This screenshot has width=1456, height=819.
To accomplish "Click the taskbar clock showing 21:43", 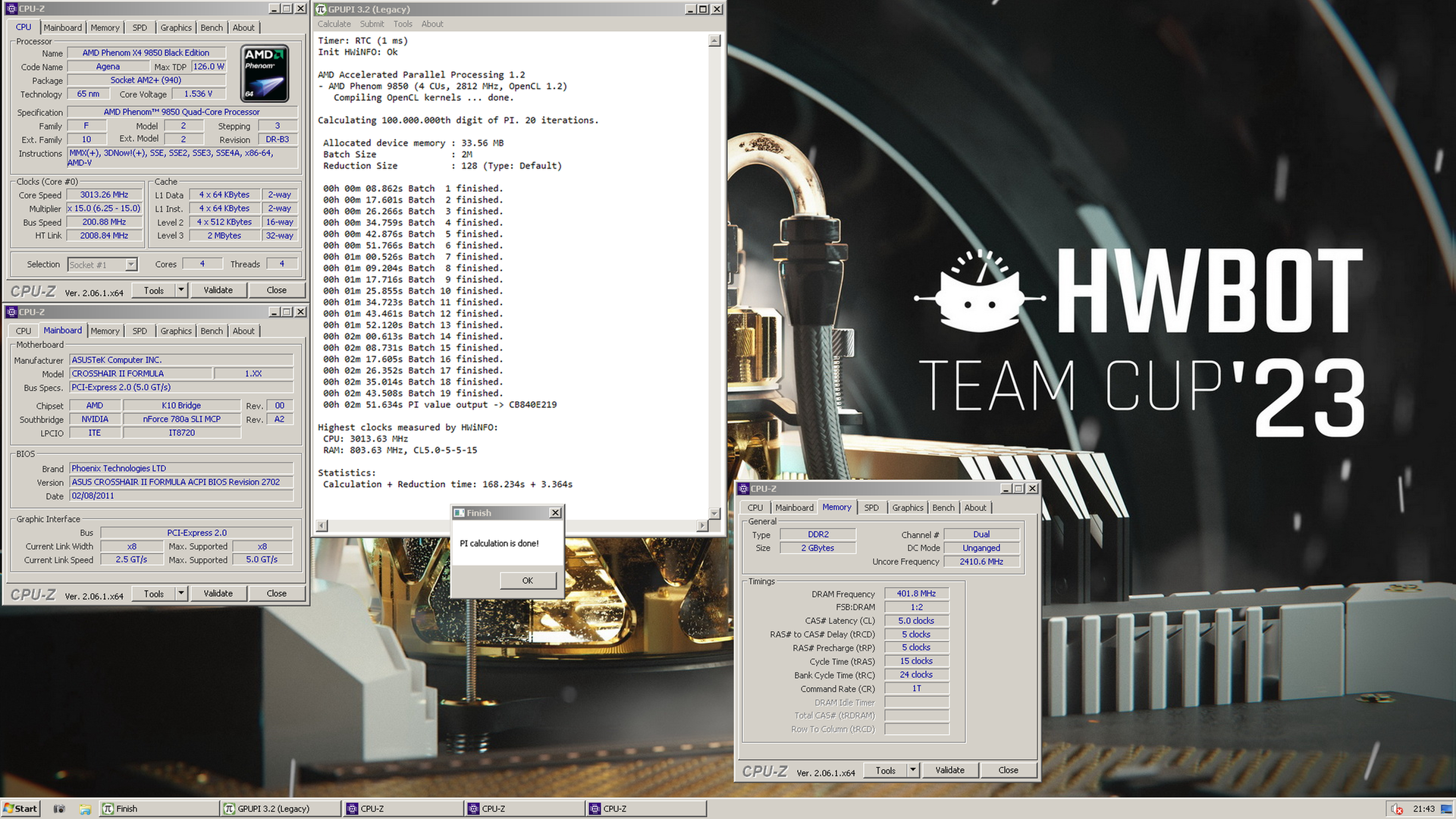I will 1424,808.
